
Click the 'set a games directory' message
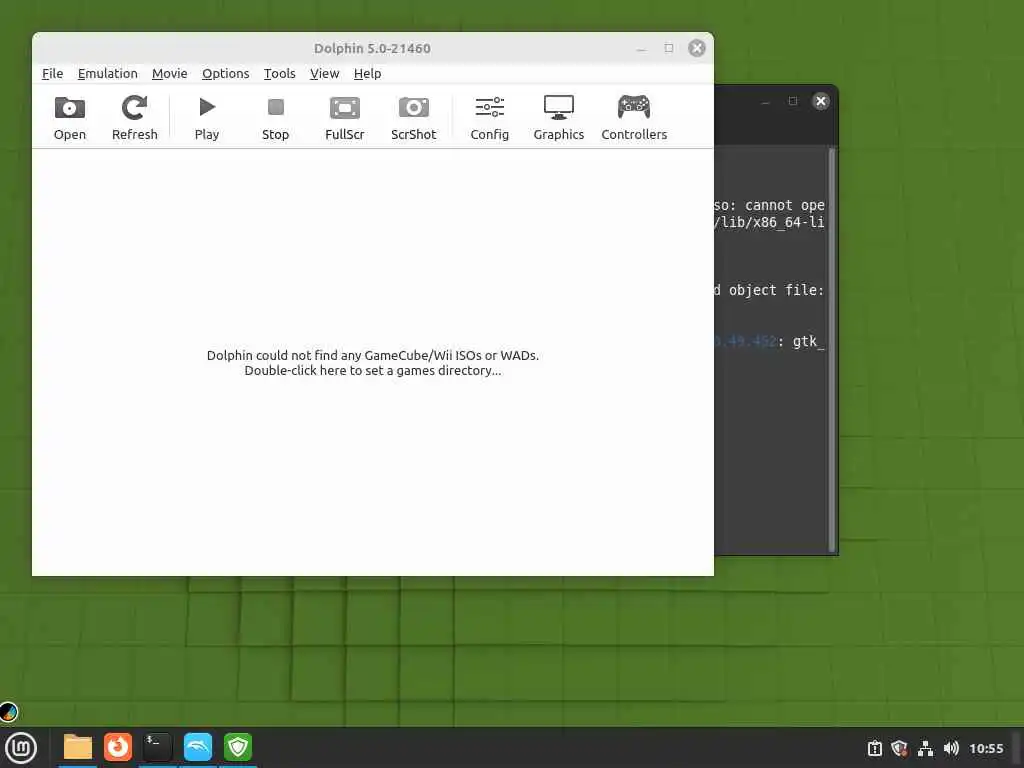coord(373,363)
